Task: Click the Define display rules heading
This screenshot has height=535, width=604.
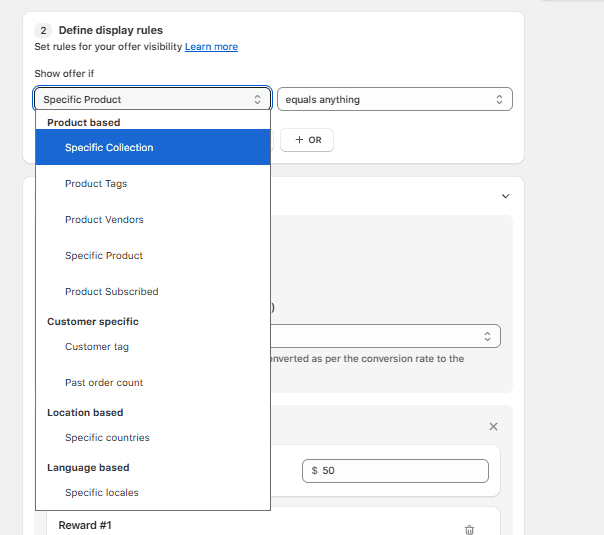Action: (111, 30)
